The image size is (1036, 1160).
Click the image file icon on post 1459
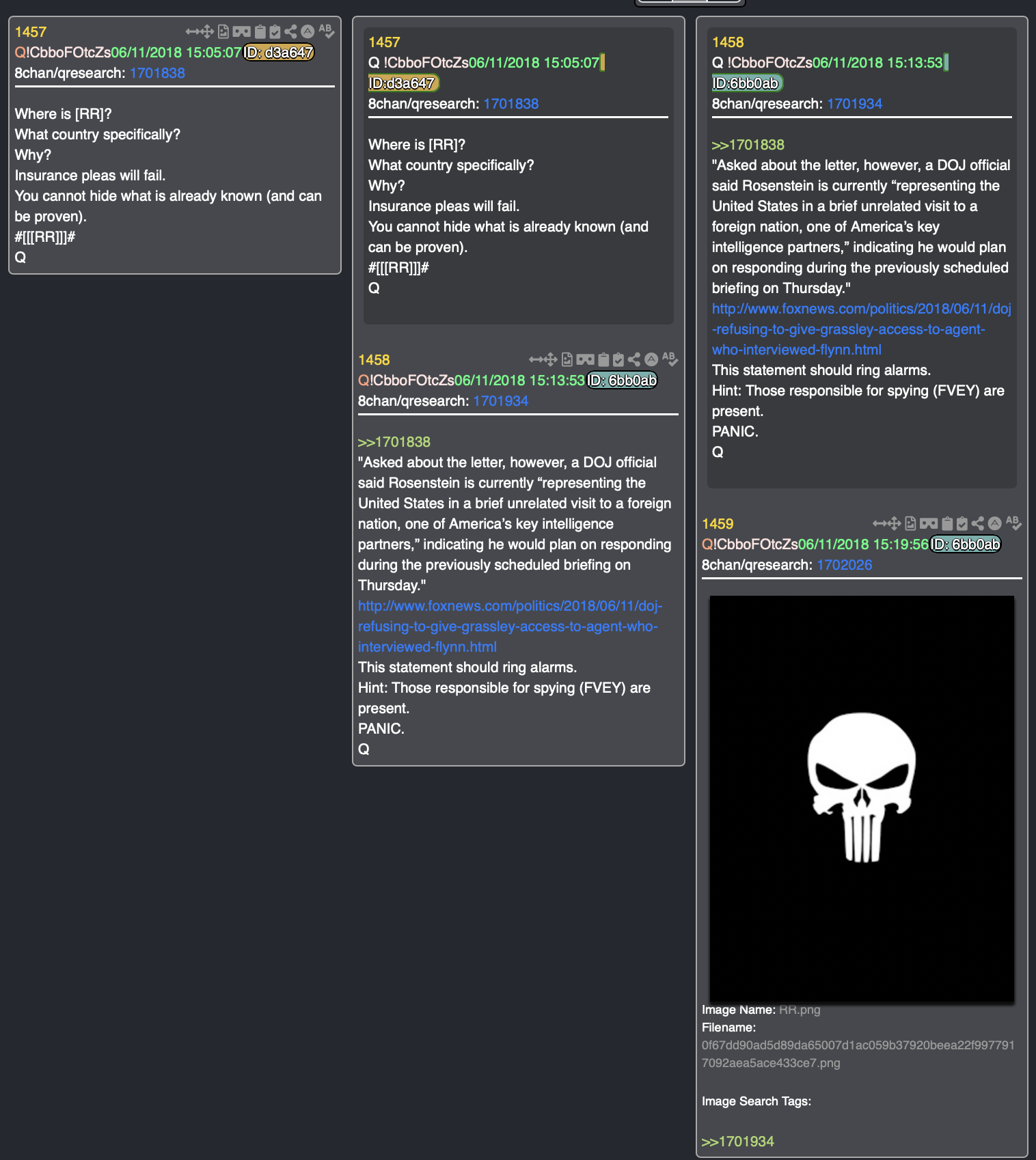tap(911, 523)
